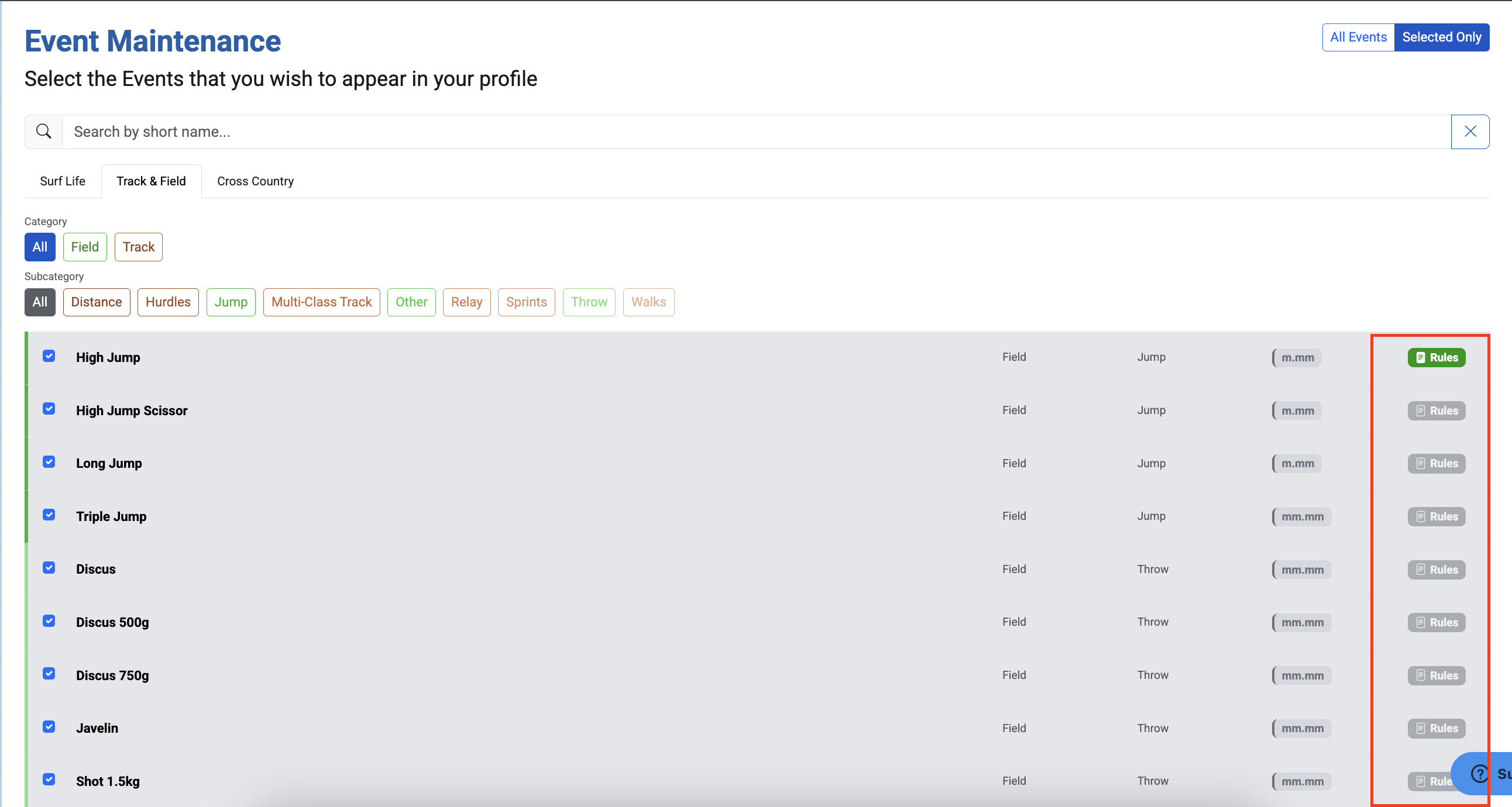Open Rules for High Jump Scissor

click(x=1437, y=411)
